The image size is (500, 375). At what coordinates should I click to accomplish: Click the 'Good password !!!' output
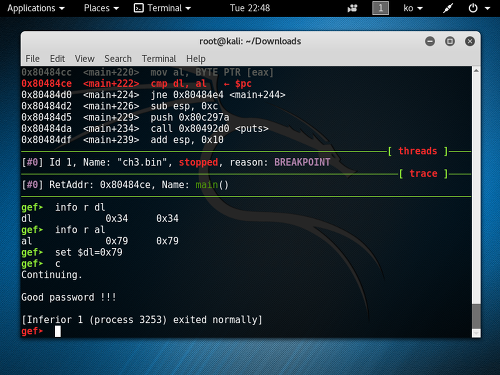[x=69, y=297]
